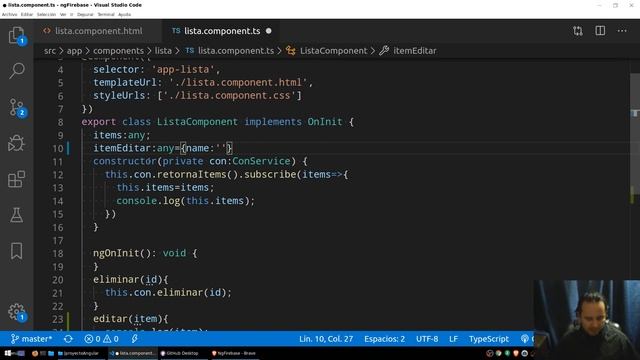The width and height of the screenshot is (640, 360).
Task: Open the Ir menu
Action: point(71,14)
